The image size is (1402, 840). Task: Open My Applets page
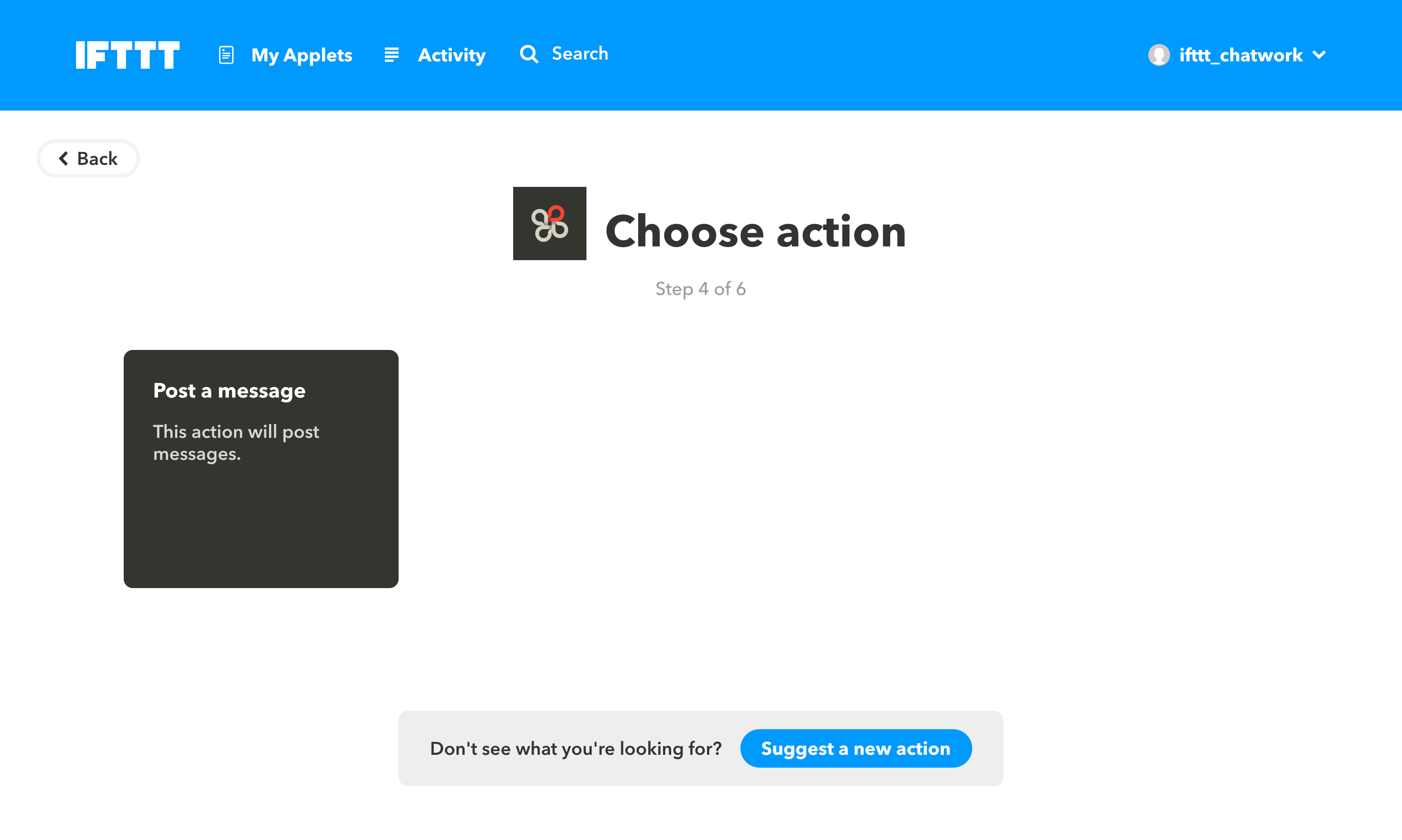301,55
